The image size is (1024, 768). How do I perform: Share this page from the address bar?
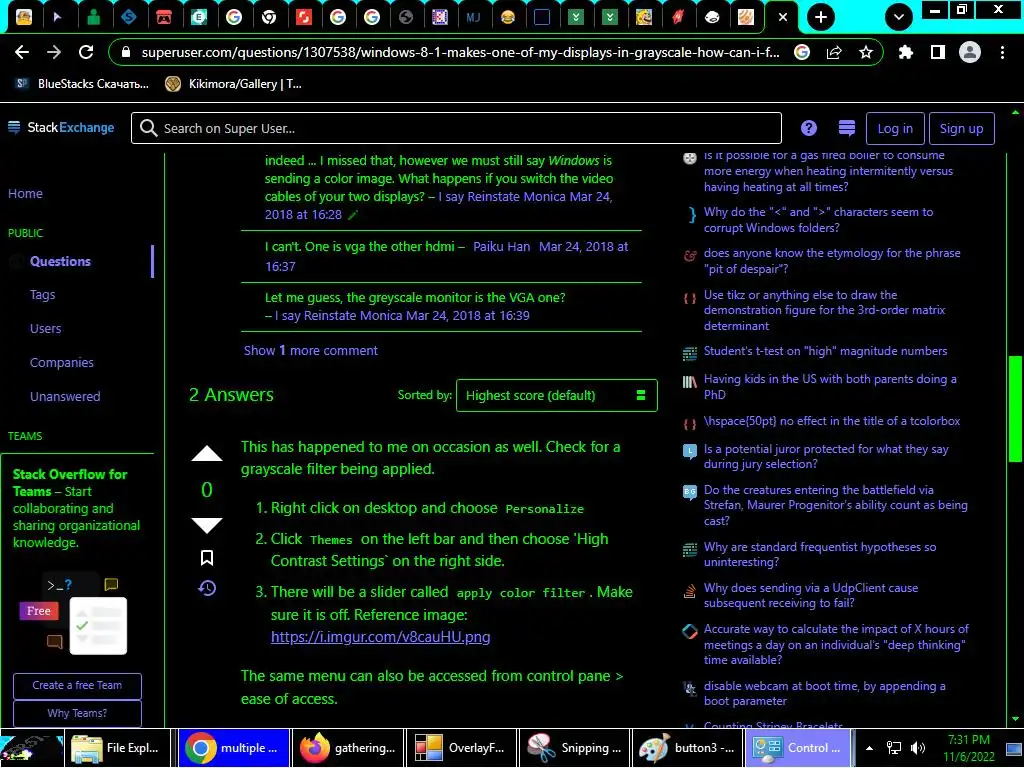pos(834,52)
